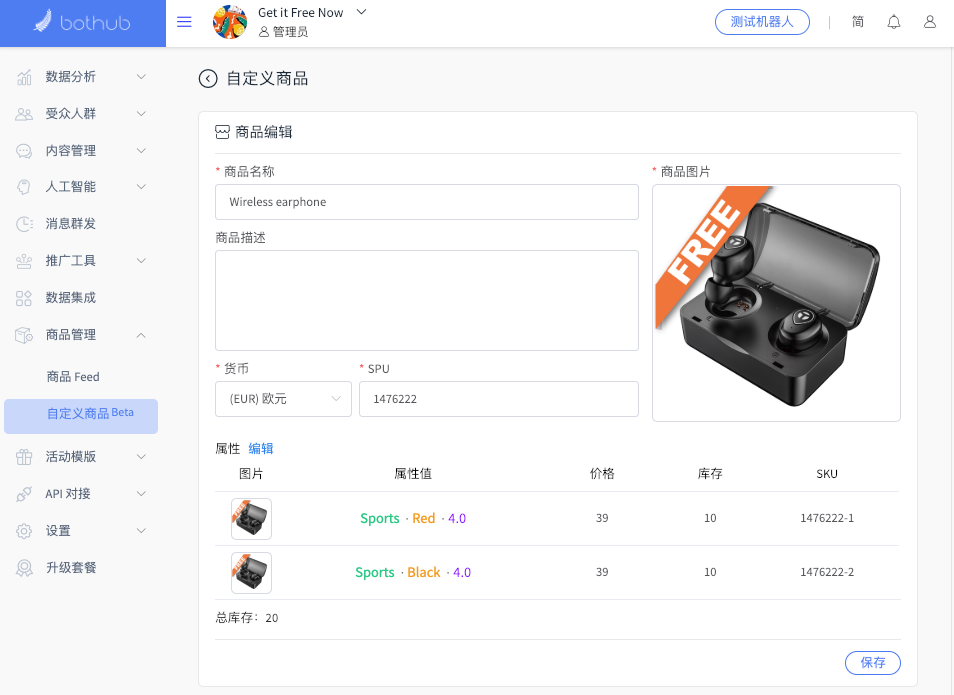The height and width of the screenshot is (695, 954).
Task: Click the thumbnail in the Sports Black row
Action: click(251, 573)
